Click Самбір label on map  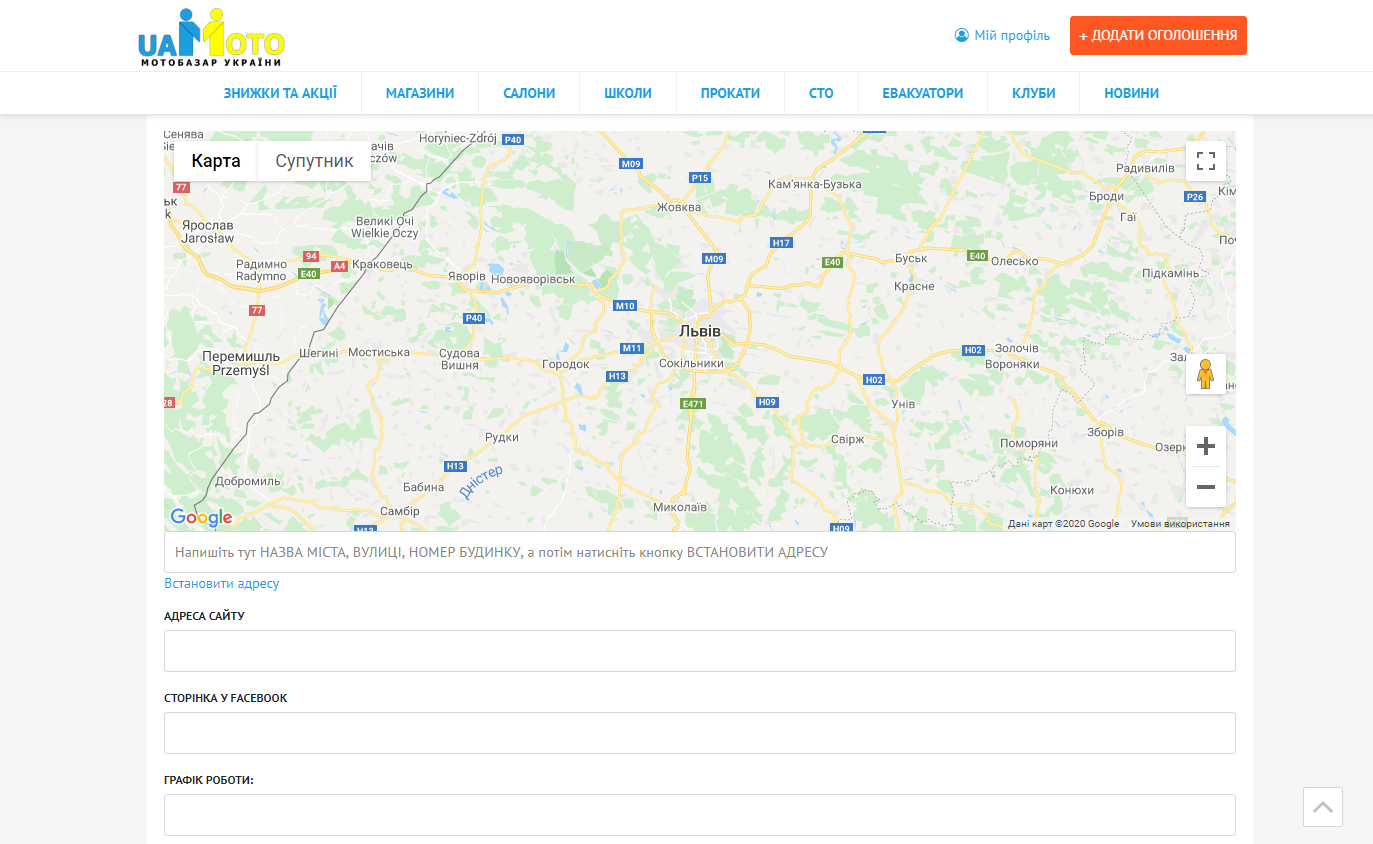(400, 510)
